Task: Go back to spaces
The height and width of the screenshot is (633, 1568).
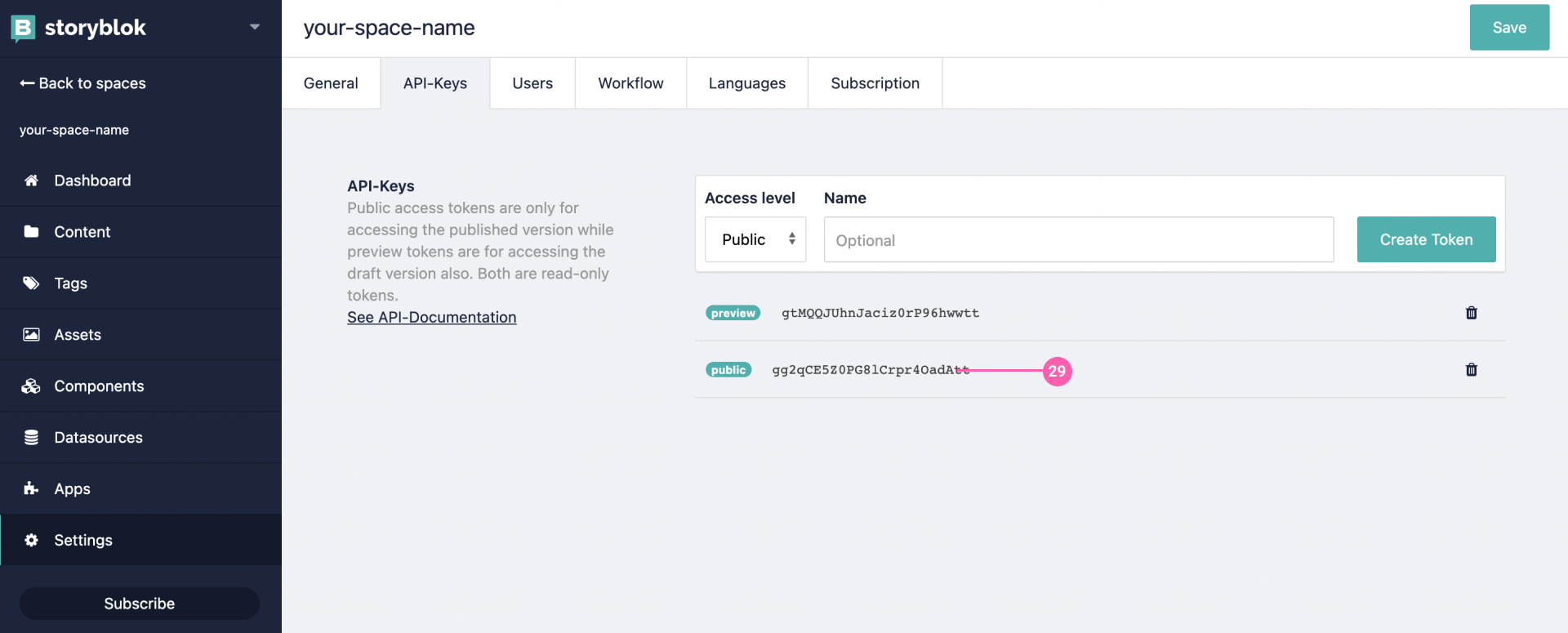Action: (x=82, y=83)
